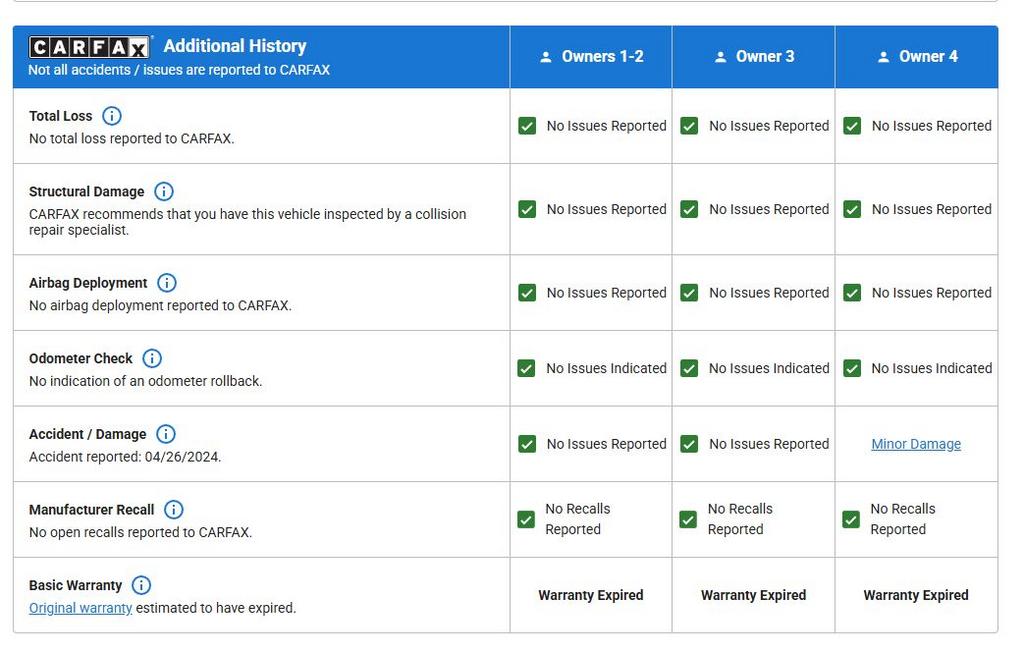
Task: Click info icon beside Airbag Deployment
Action: click(167, 283)
